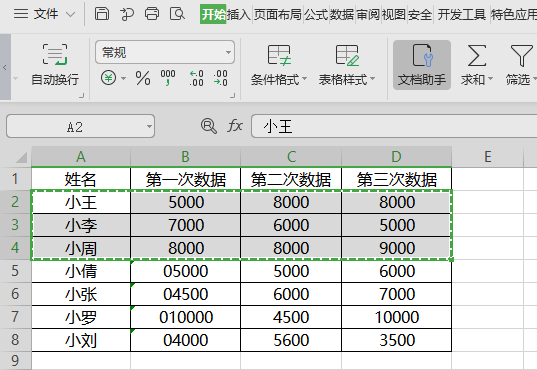Select cell with name 小罗
Viewport: 537px width, 370px height.
(x=81, y=317)
